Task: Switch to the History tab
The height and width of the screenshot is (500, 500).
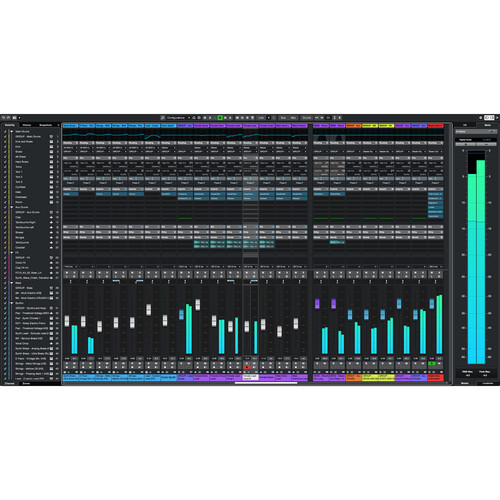Action: (27, 125)
